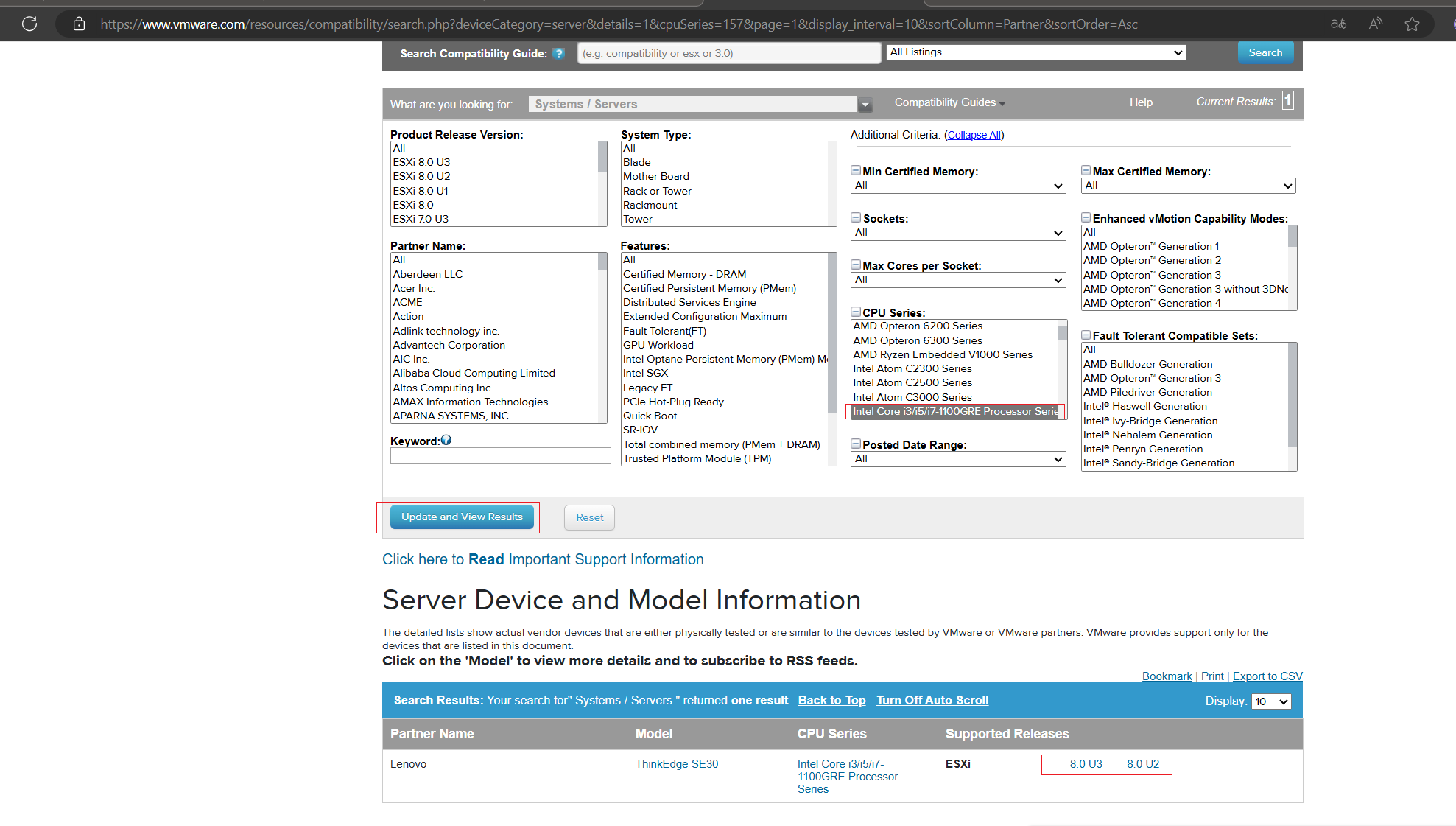Click the blue help icon beside Search Compatibility Guide

tap(559, 53)
